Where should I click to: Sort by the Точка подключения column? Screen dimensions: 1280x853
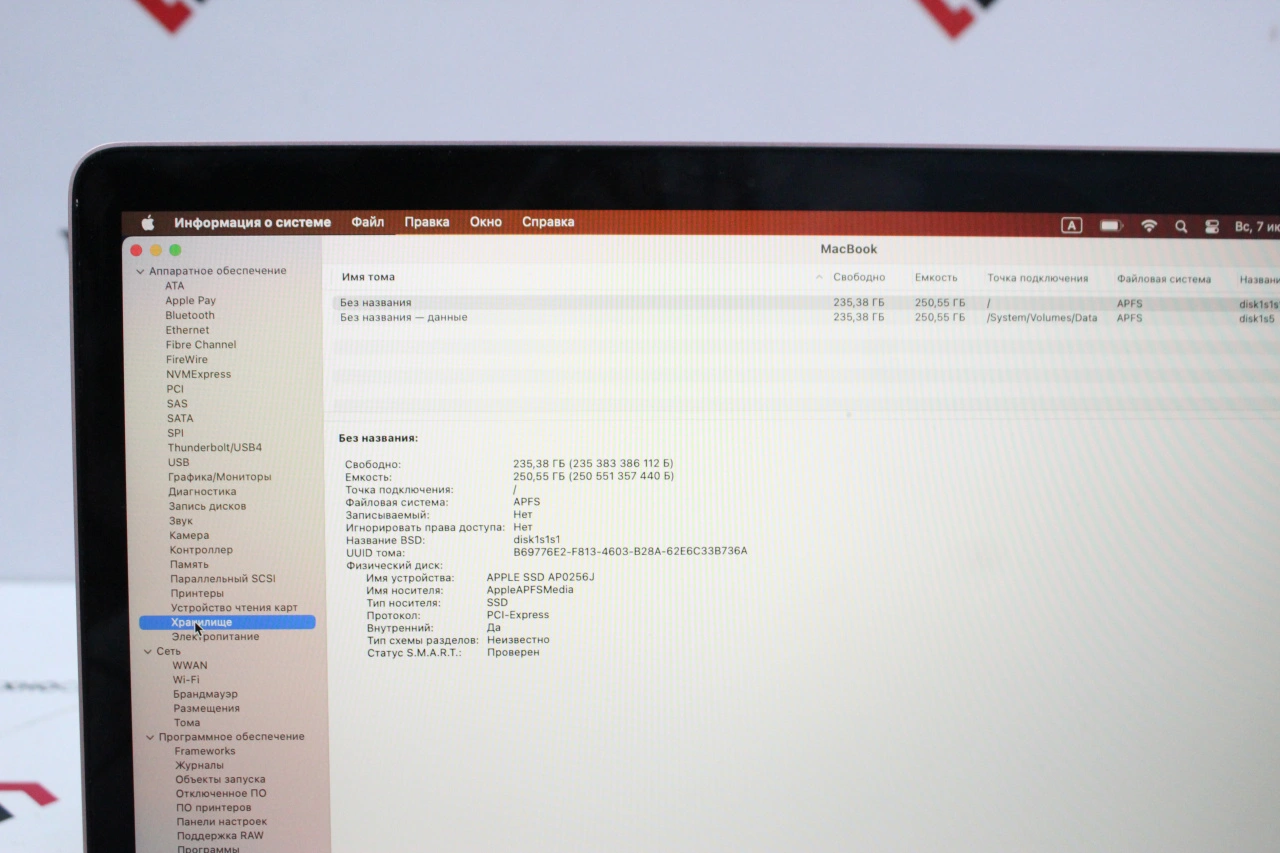coord(1038,278)
